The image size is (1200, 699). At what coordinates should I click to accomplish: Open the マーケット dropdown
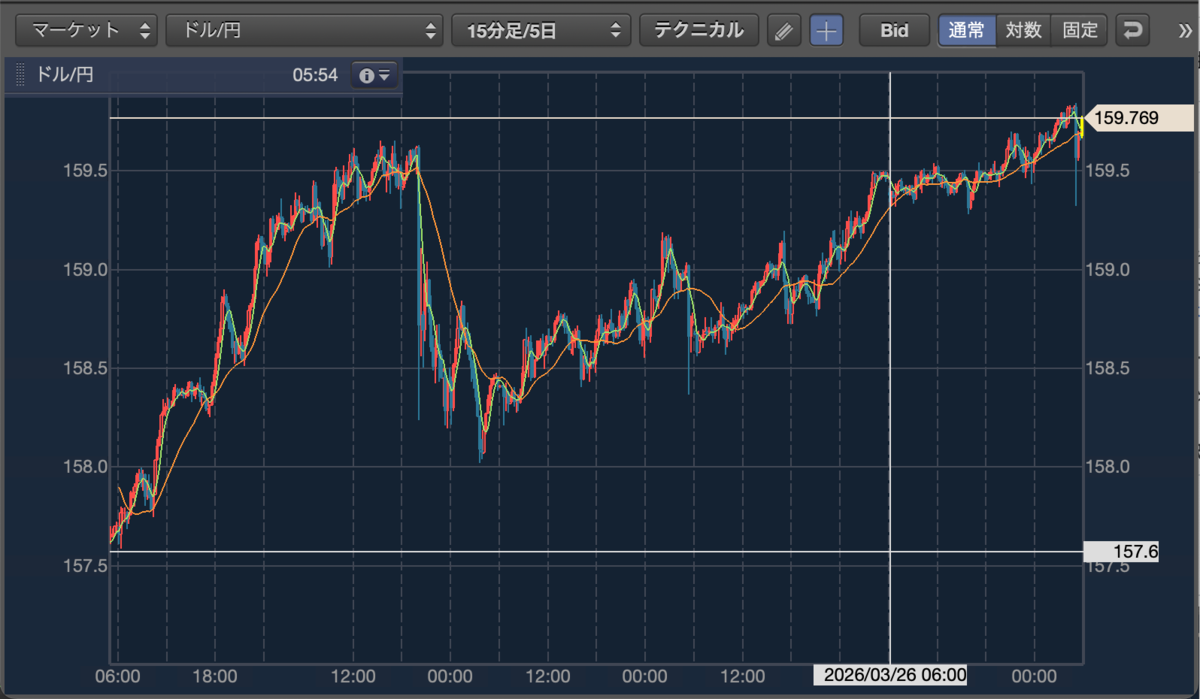tap(88, 30)
